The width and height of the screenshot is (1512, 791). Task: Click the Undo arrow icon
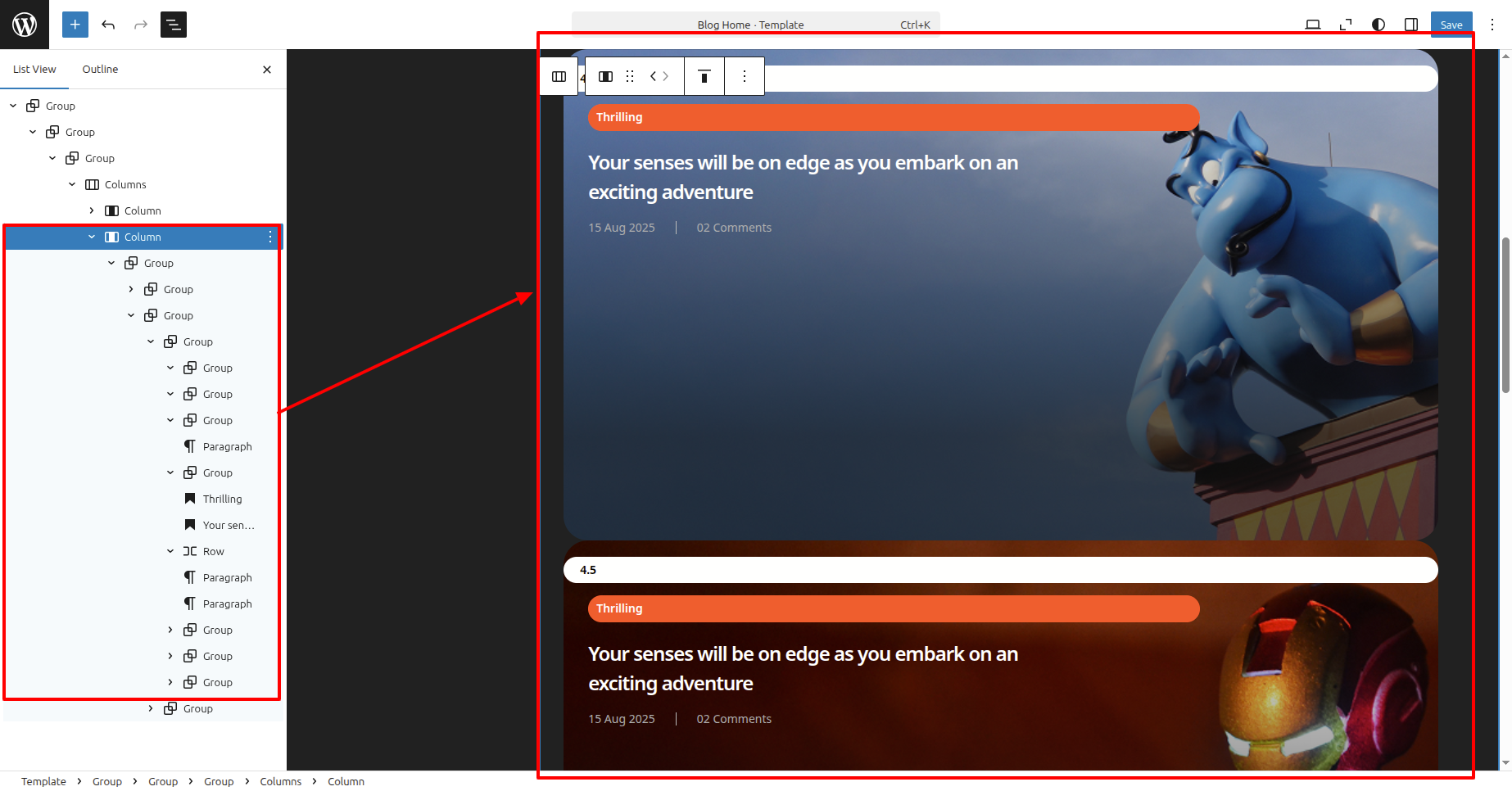point(108,25)
